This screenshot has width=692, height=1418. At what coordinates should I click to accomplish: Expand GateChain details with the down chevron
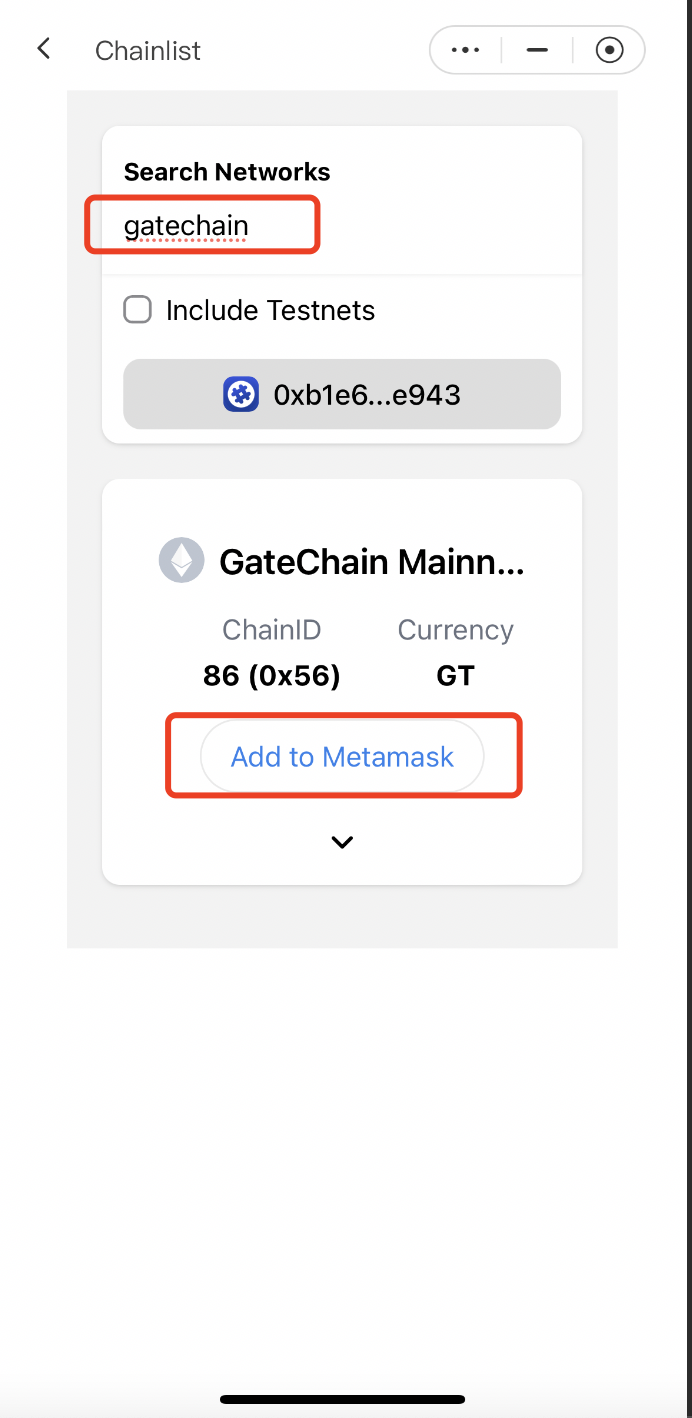pos(342,843)
